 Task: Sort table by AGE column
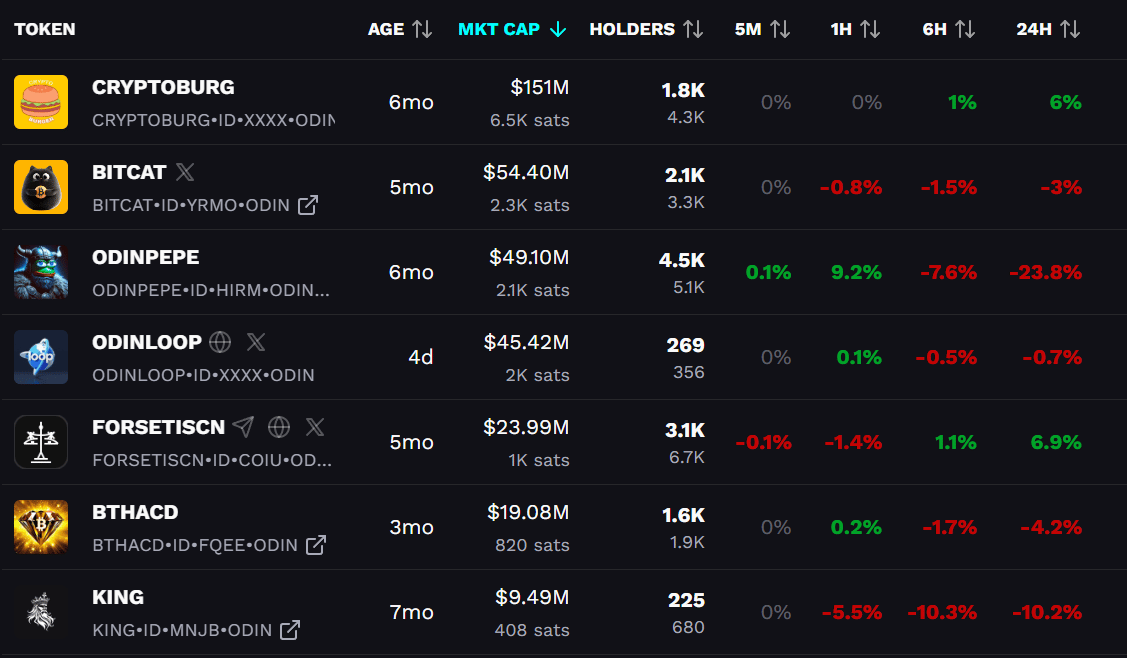coord(400,29)
